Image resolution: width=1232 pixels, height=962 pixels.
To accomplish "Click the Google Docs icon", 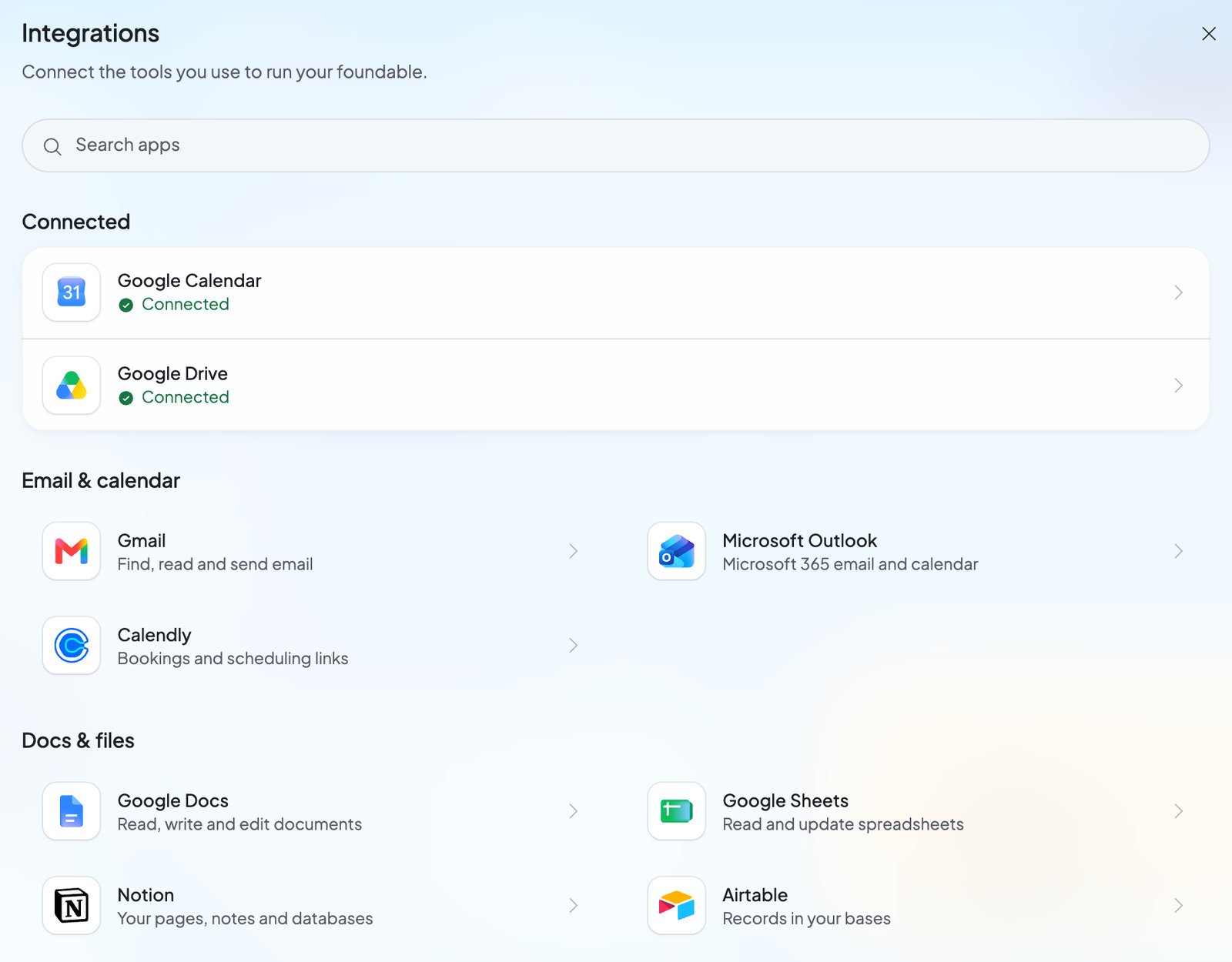I will [72, 811].
